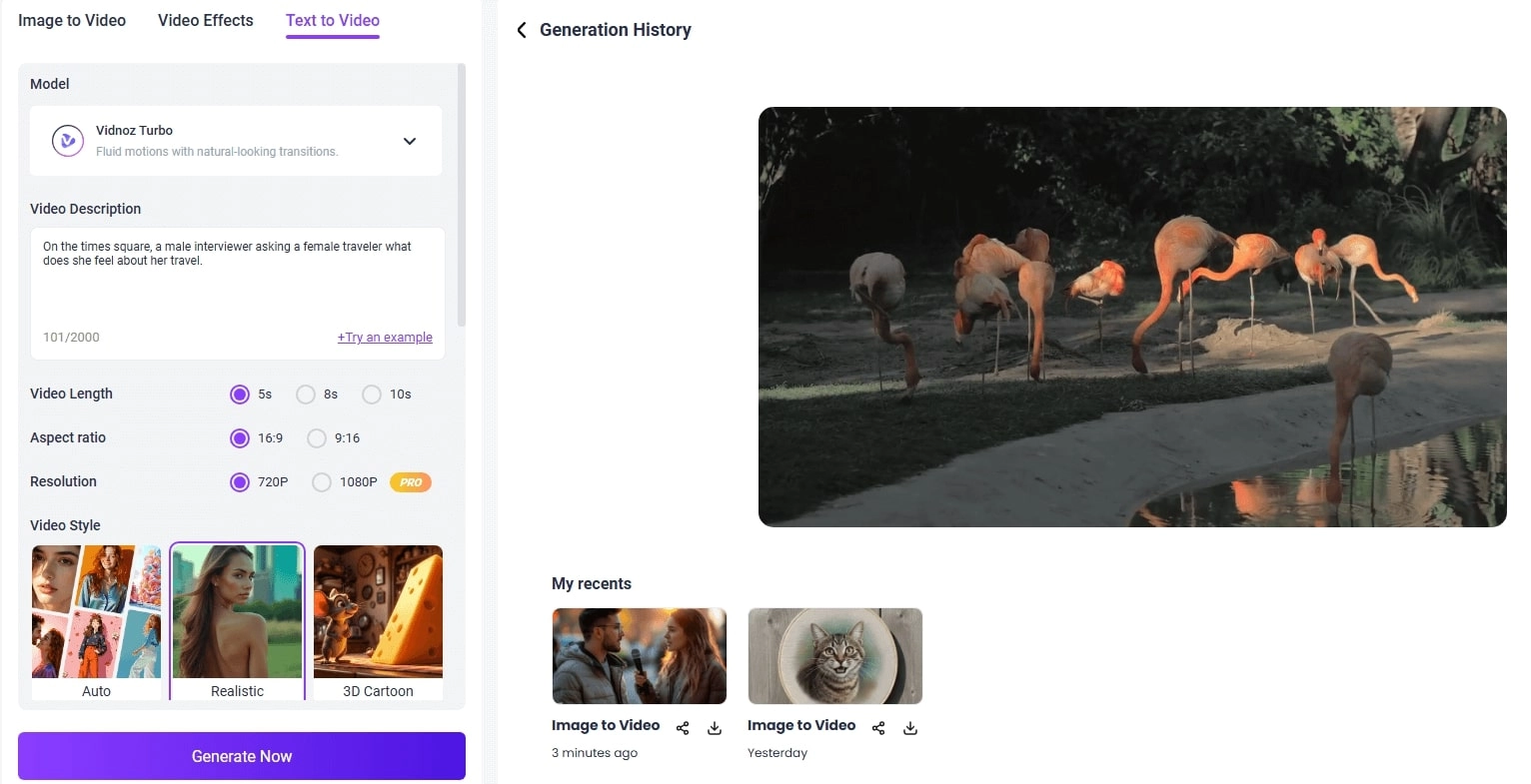Click the PRO badge beside 1080P
This screenshot has height=784, width=1531.
point(410,481)
